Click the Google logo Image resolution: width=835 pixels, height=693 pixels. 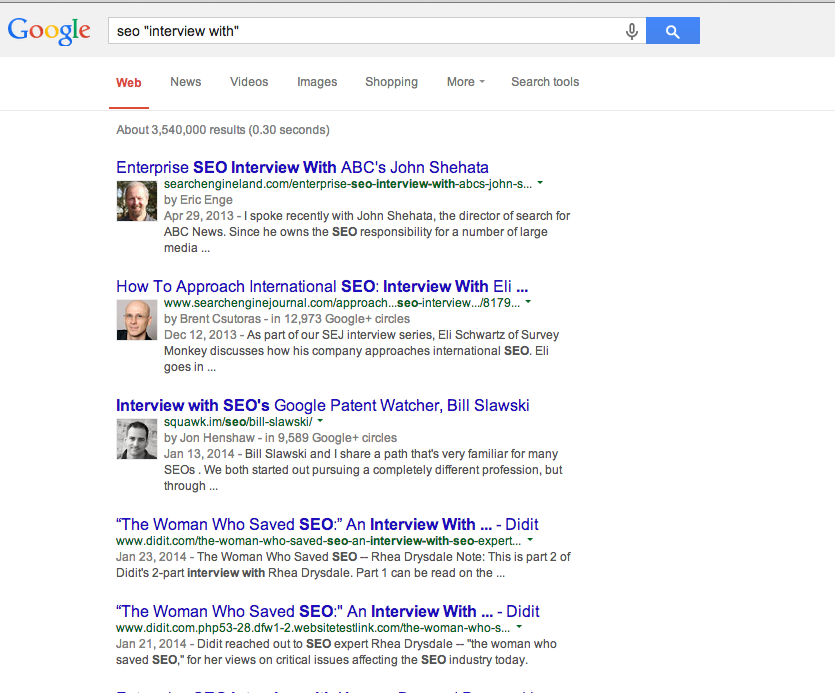coord(49,31)
